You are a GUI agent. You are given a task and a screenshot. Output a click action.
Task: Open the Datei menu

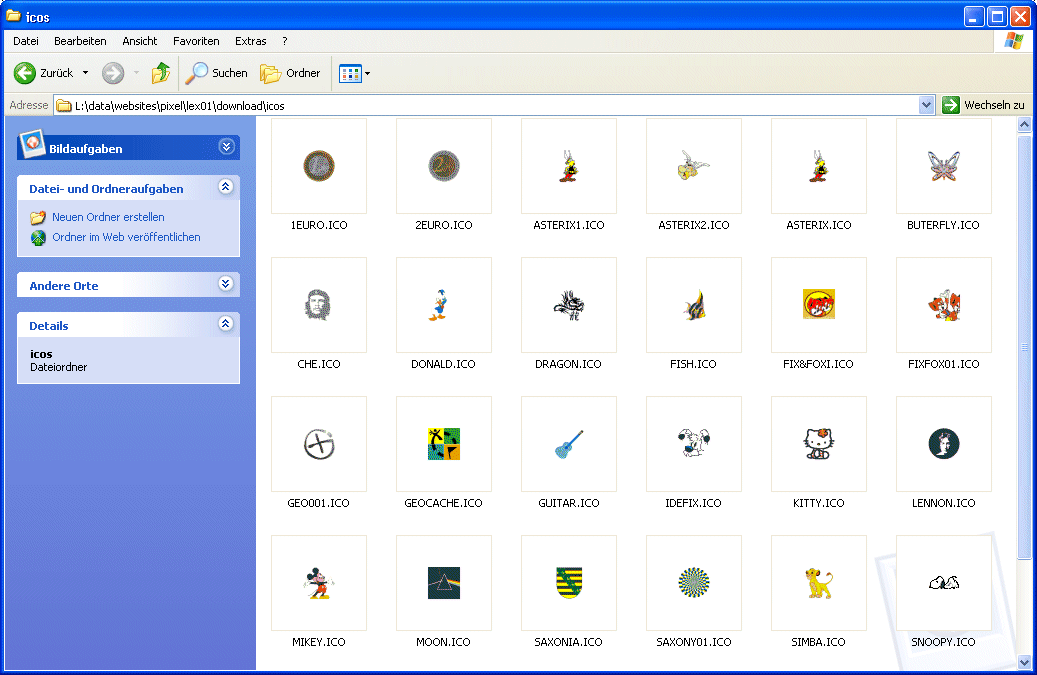pyautogui.click(x=26, y=41)
